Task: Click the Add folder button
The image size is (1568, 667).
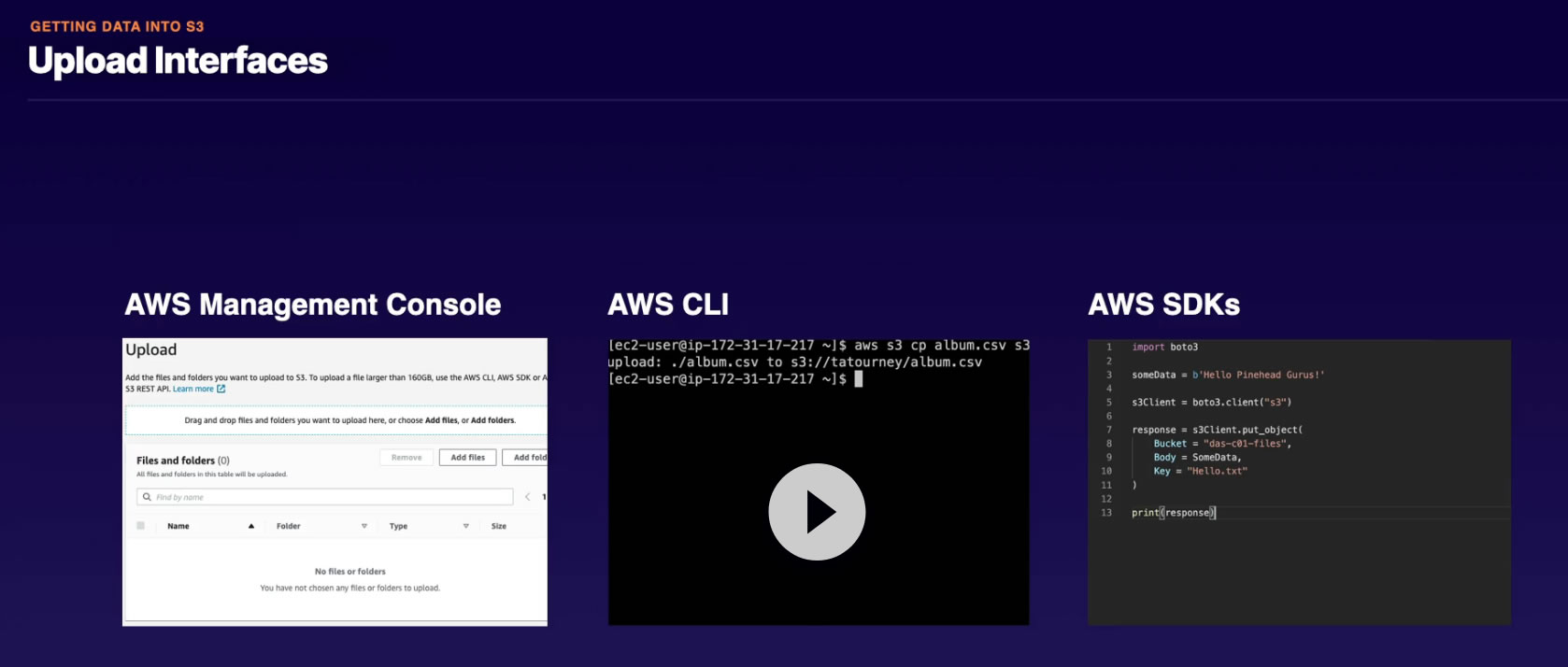Action: (525, 458)
